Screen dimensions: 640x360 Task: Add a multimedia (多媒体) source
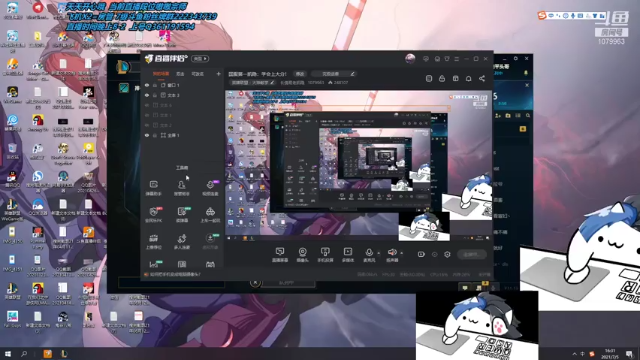pos(348,254)
